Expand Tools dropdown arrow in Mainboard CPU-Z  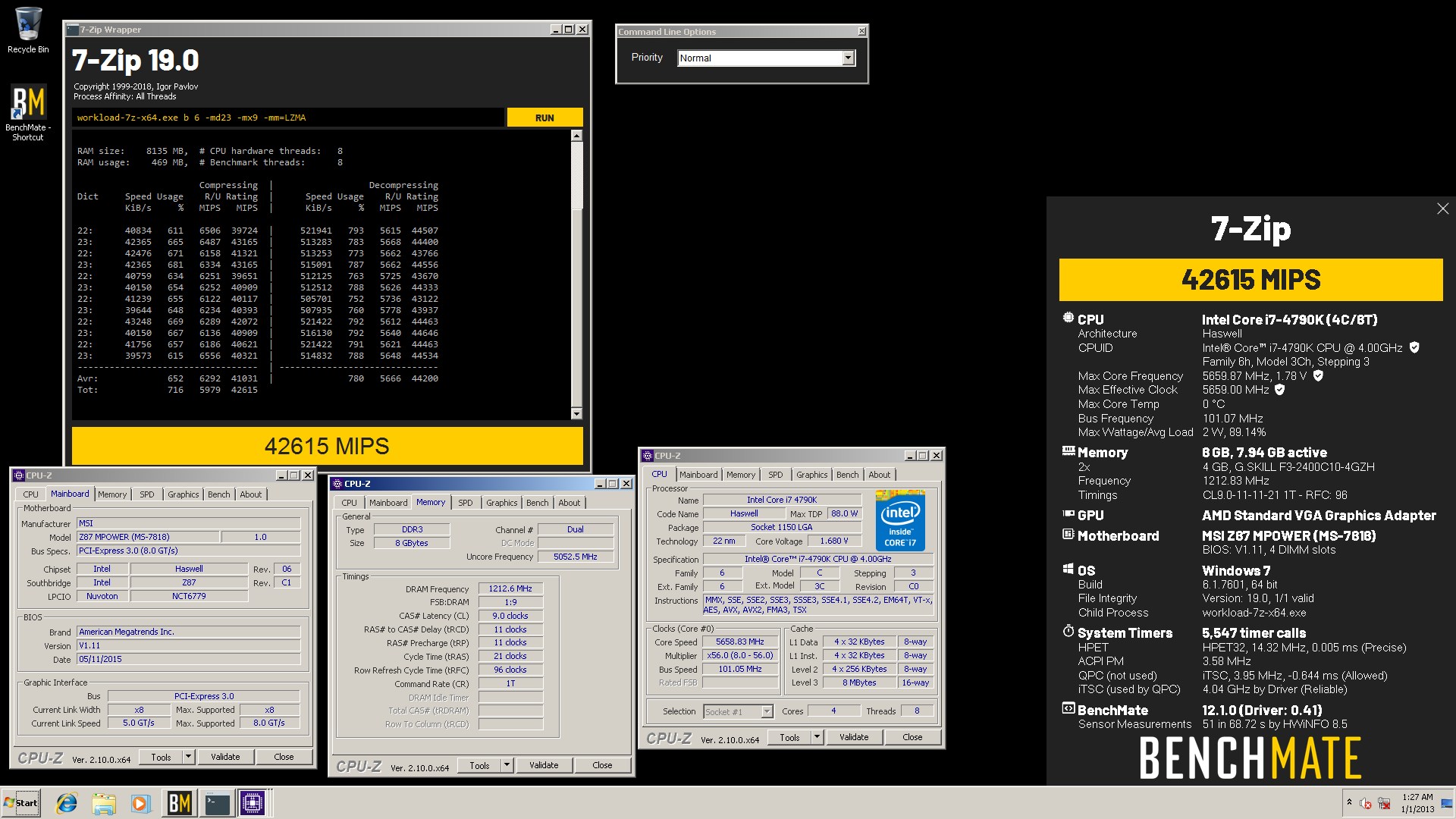coord(189,757)
